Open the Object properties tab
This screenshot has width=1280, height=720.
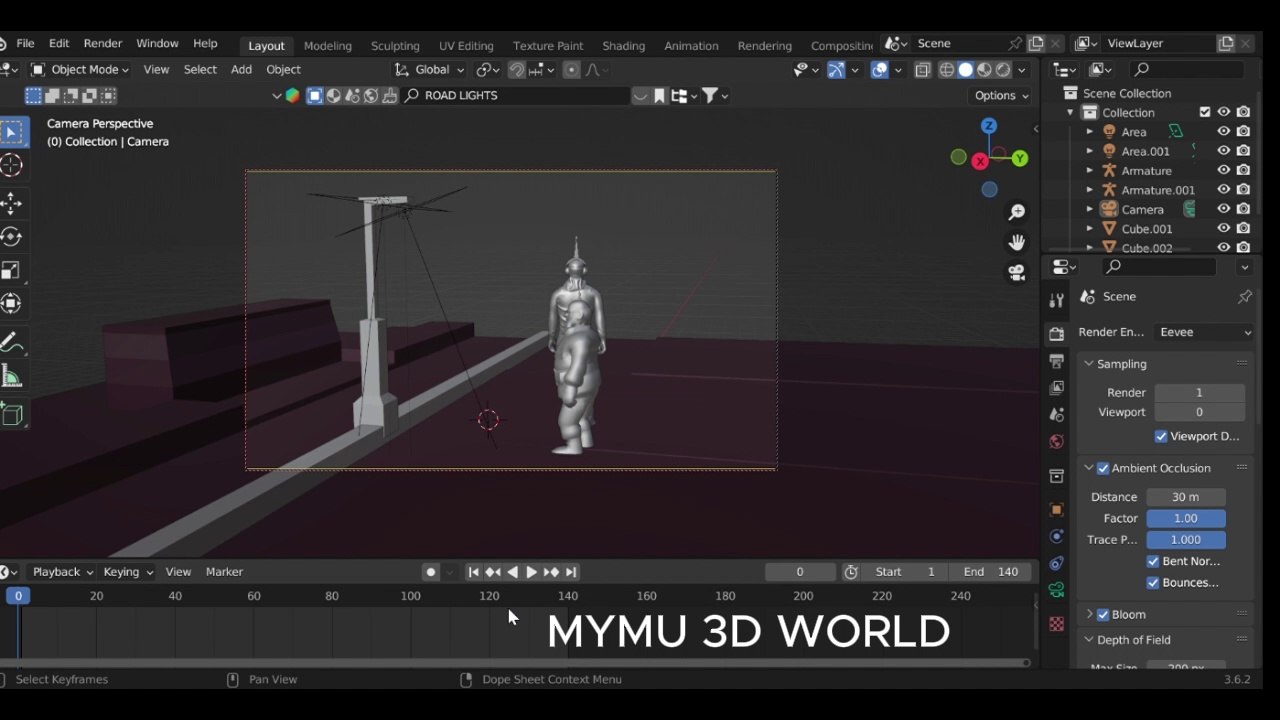(x=1057, y=509)
